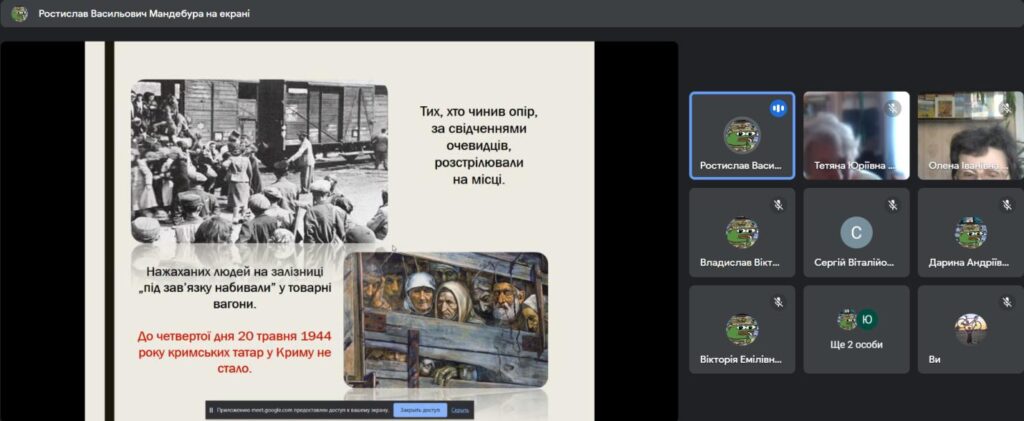The image size is (1024, 421).
Task: Click the painting of people in wagon
Action: pos(445,318)
